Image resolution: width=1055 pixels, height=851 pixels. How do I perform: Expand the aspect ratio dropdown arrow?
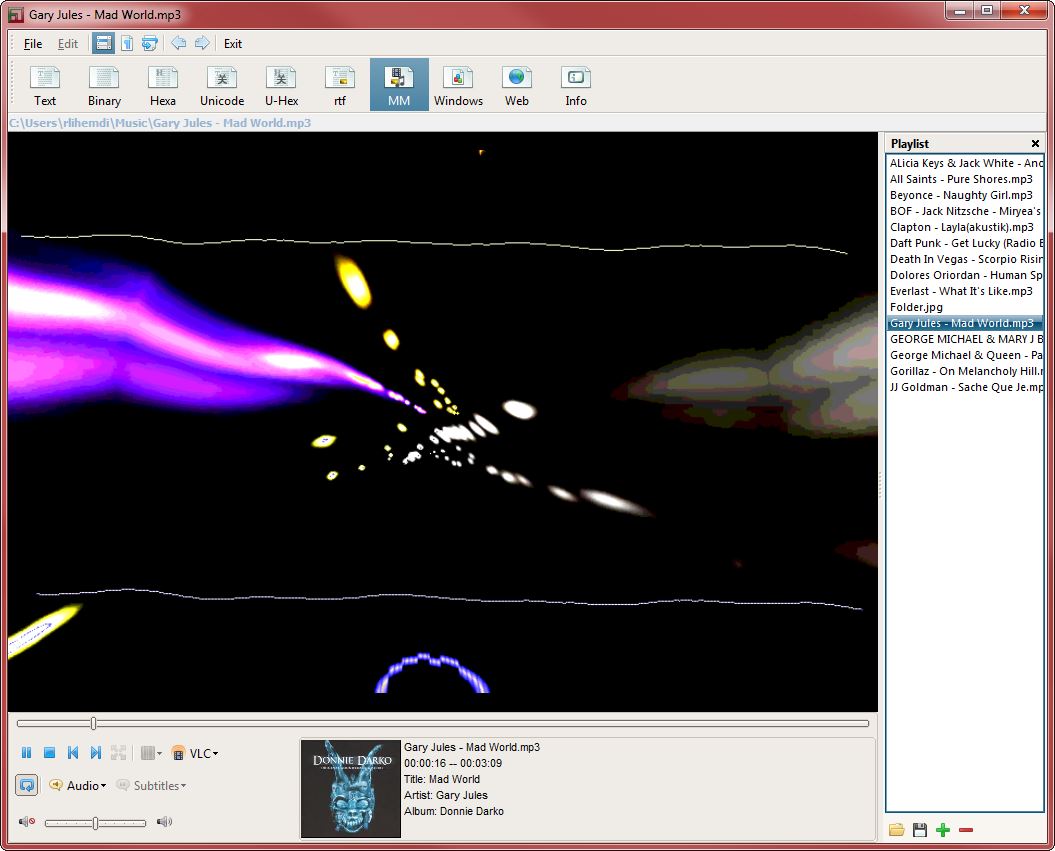(x=160, y=754)
